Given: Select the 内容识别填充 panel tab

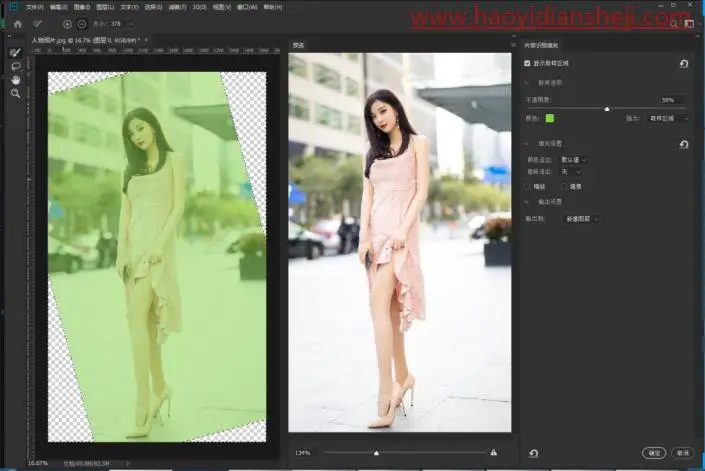Looking at the screenshot, I should [x=541, y=45].
